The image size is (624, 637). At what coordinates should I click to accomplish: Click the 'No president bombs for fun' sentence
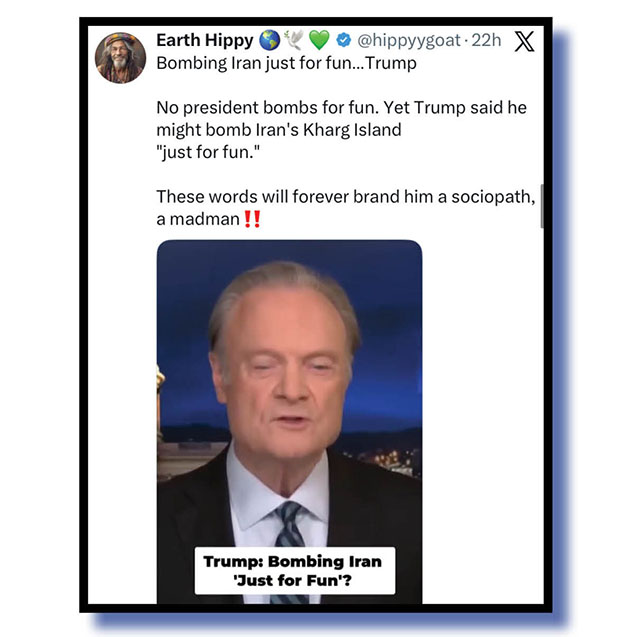click(x=268, y=108)
